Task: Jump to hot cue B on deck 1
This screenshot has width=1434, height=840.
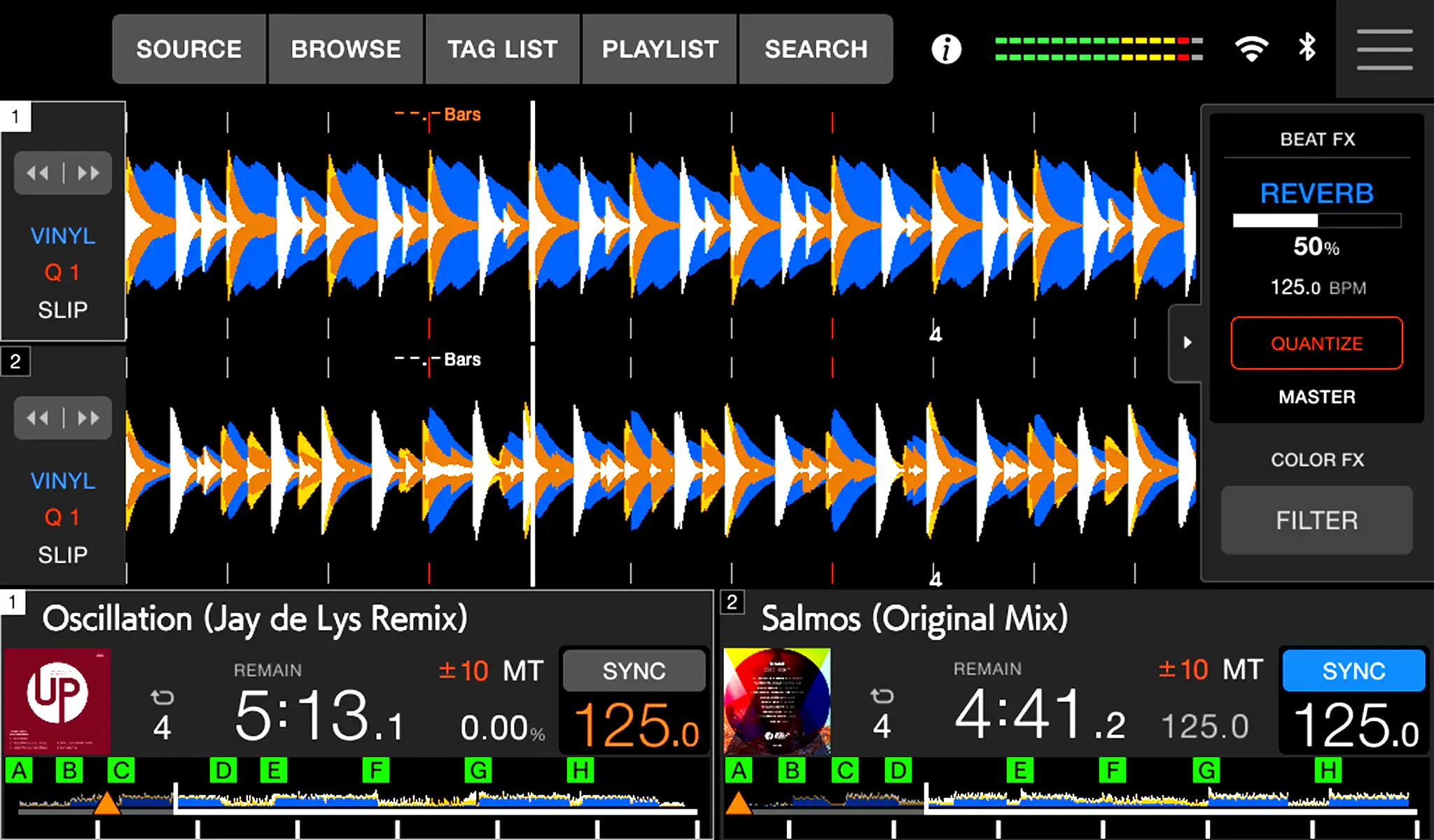Action: click(70, 771)
